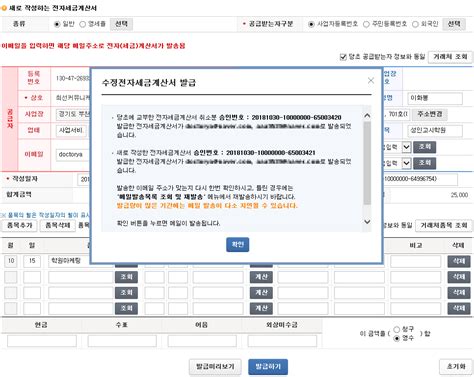Select 청구 radio option
Viewport: 474px width, 377px height.
tap(397, 329)
